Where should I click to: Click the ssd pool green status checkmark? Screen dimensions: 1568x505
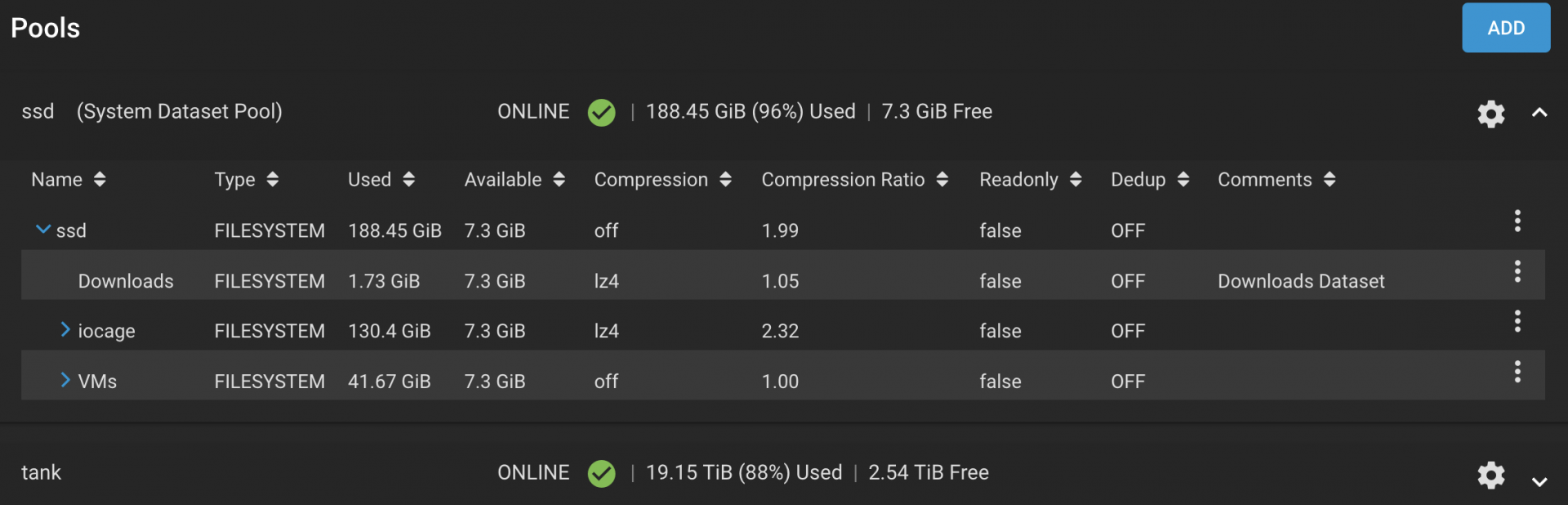602,112
